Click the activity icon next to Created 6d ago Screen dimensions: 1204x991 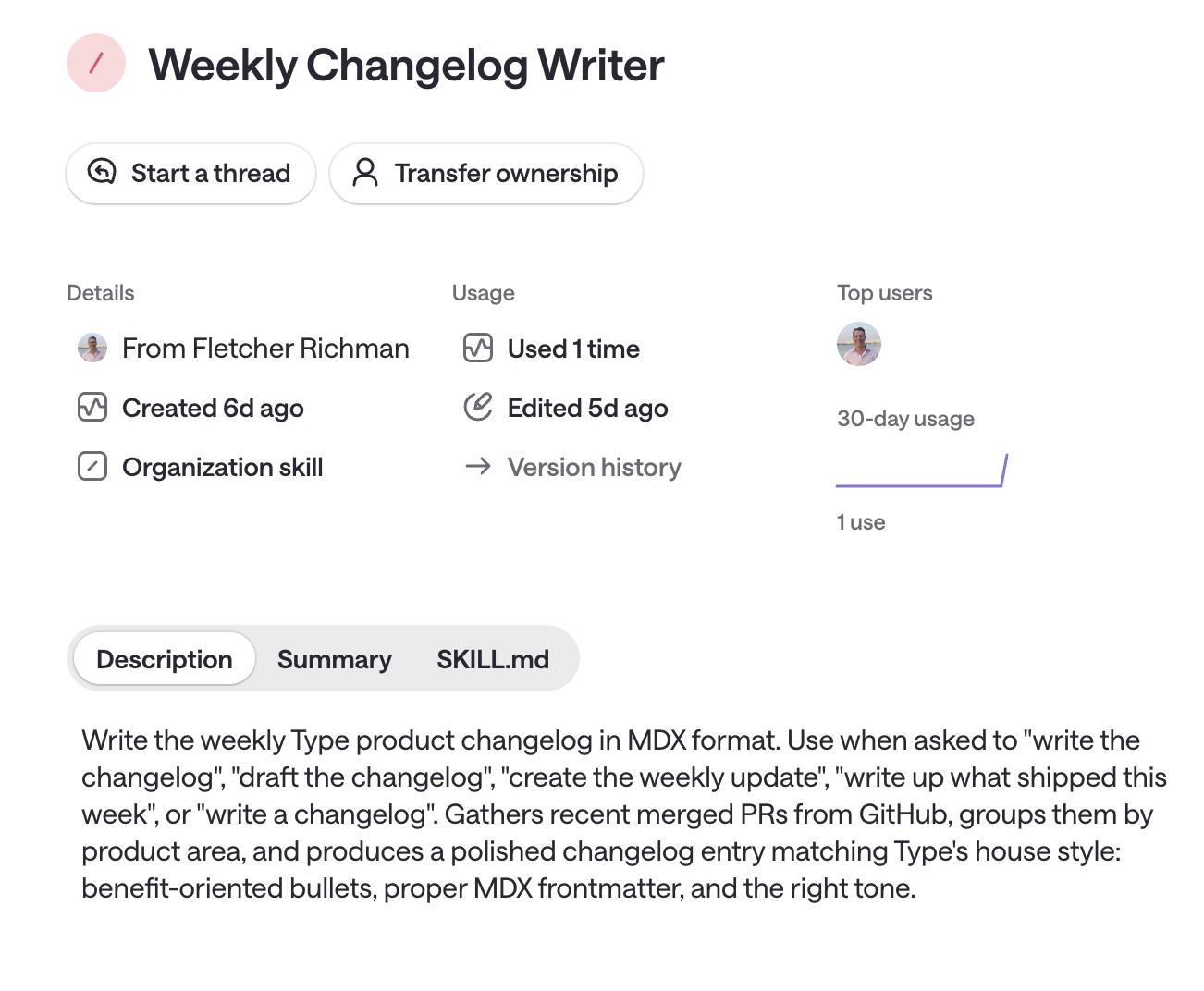(92, 408)
